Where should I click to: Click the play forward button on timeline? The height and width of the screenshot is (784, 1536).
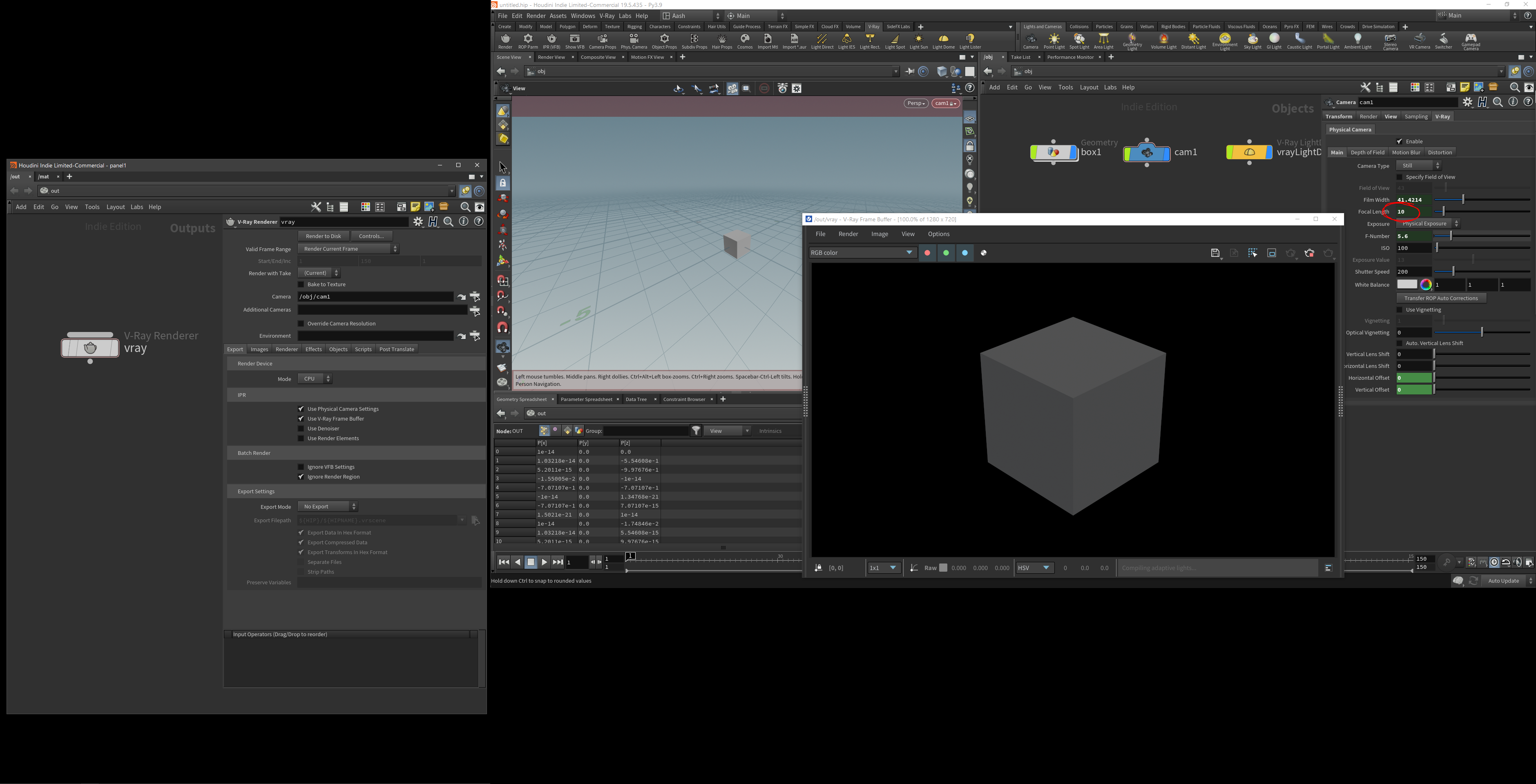[x=544, y=562]
